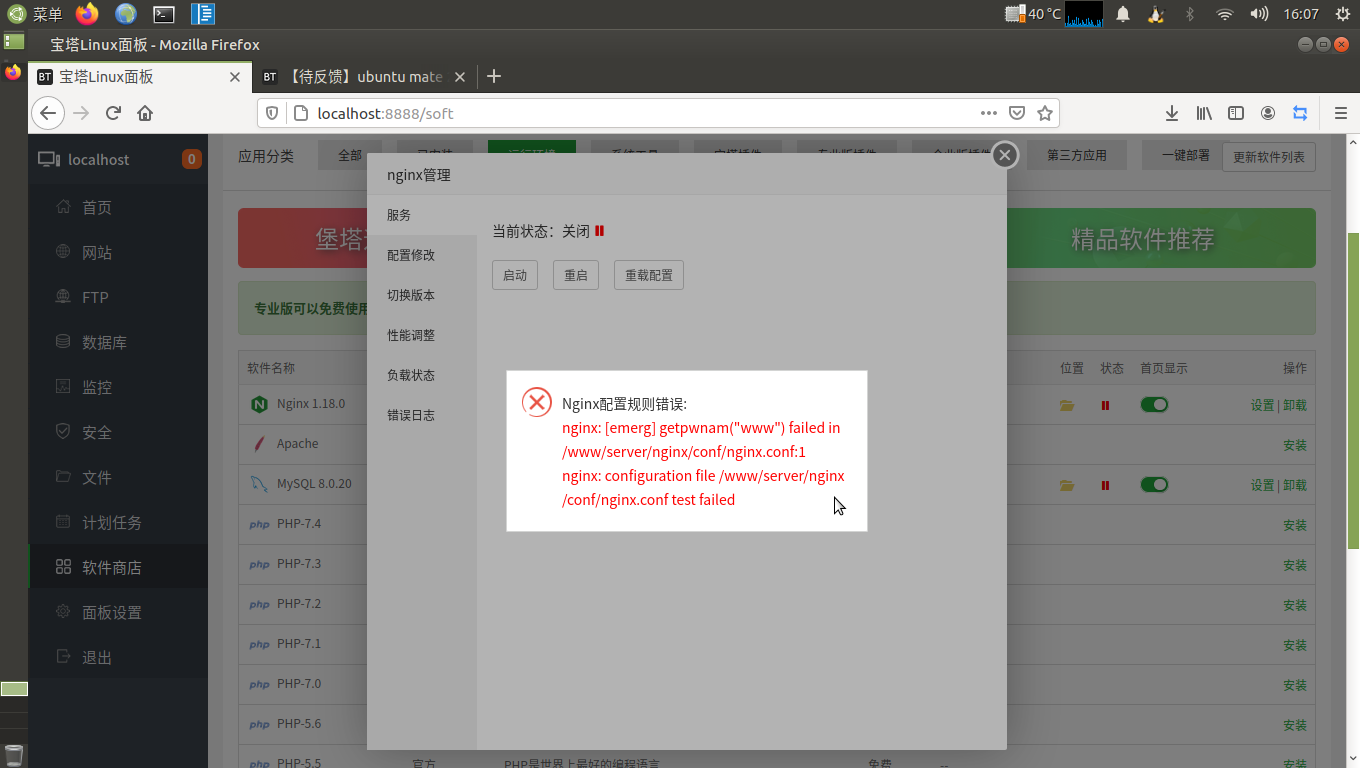Open 网站 in sidebar
Screen dimensions: 1360x768
(x=118, y=252)
